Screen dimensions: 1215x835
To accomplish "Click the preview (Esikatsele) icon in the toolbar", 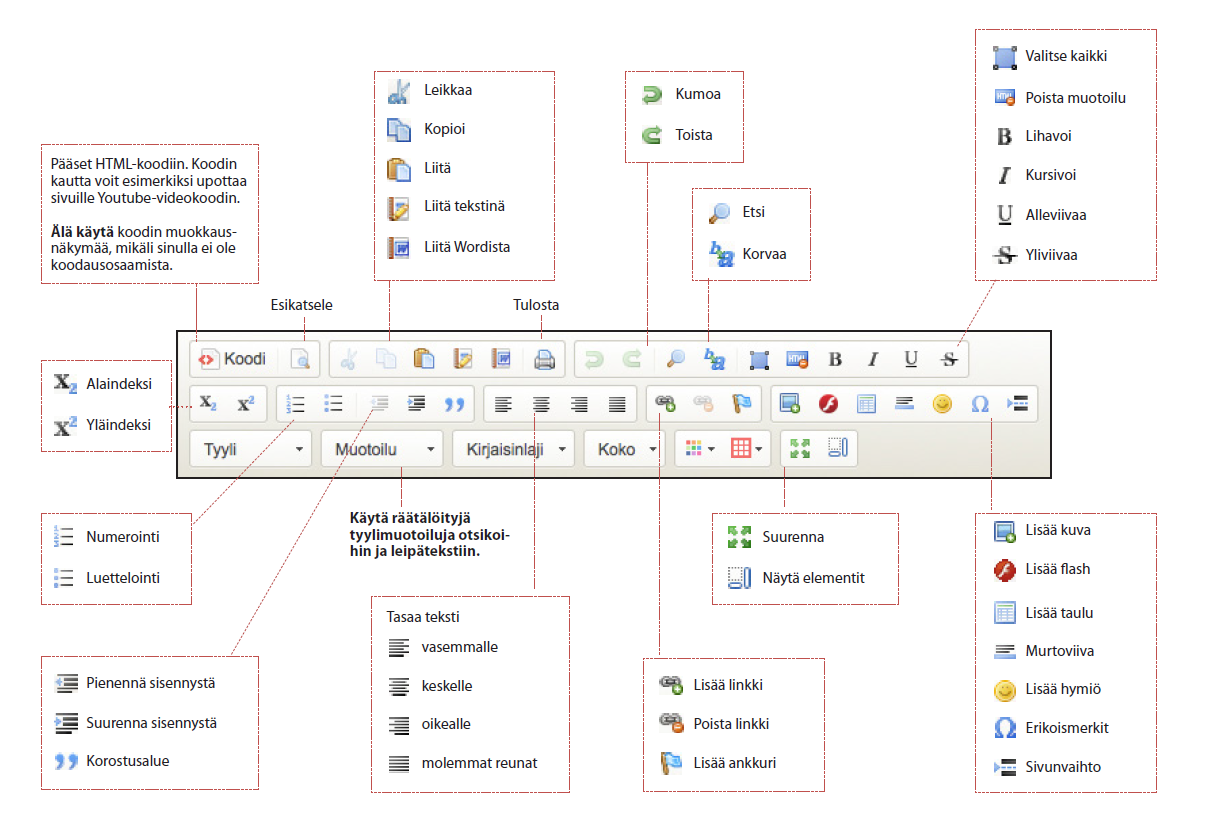I will (x=299, y=359).
